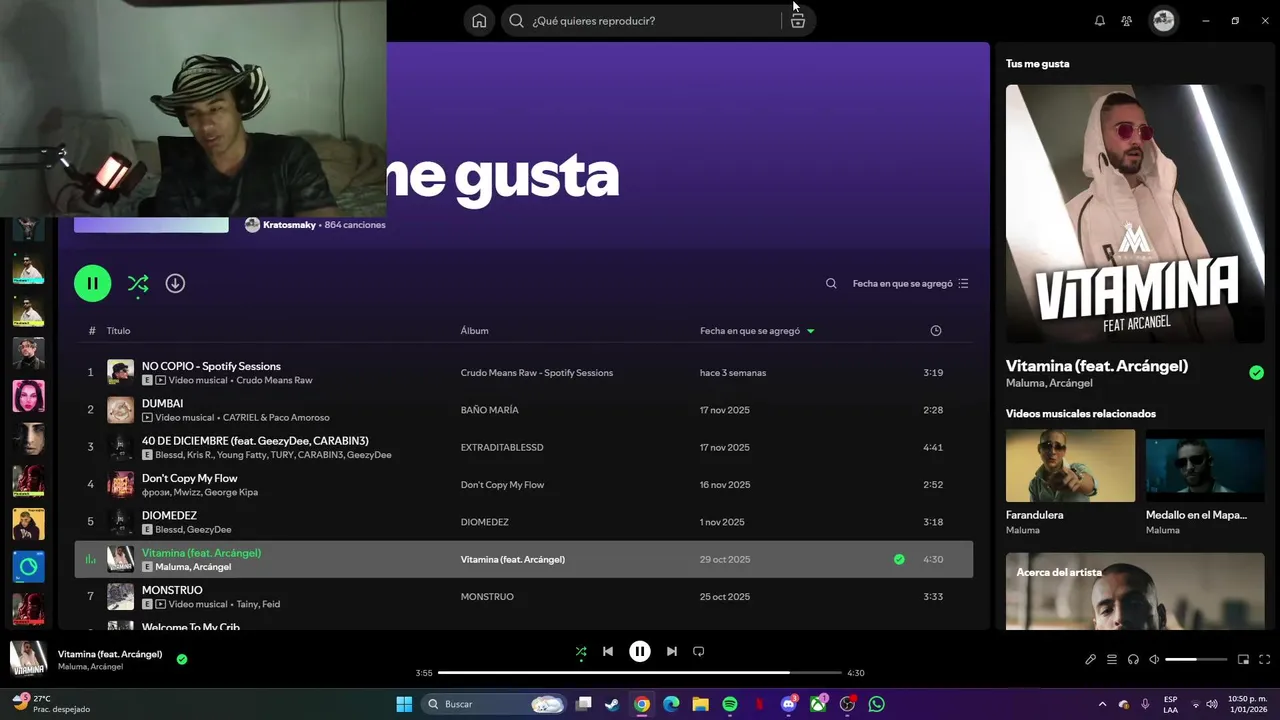Viewport: 1280px width, 720px height.
Task: Open the miniplayer
Action: click(1243, 659)
